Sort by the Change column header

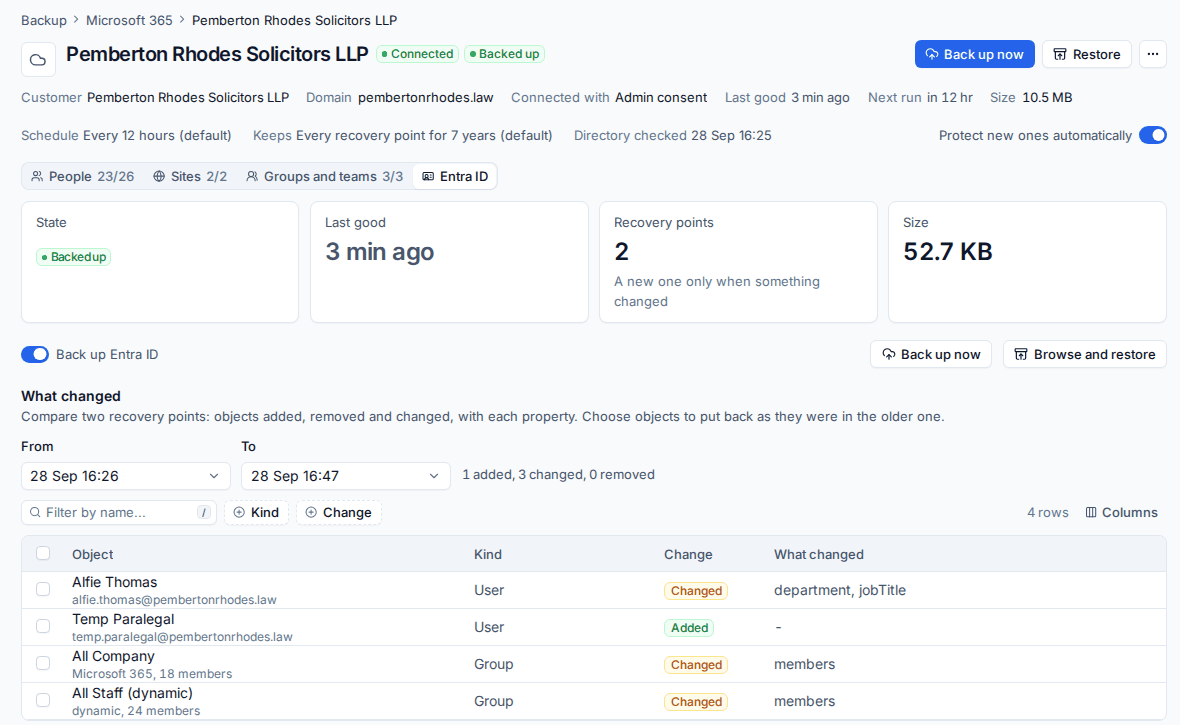688,554
